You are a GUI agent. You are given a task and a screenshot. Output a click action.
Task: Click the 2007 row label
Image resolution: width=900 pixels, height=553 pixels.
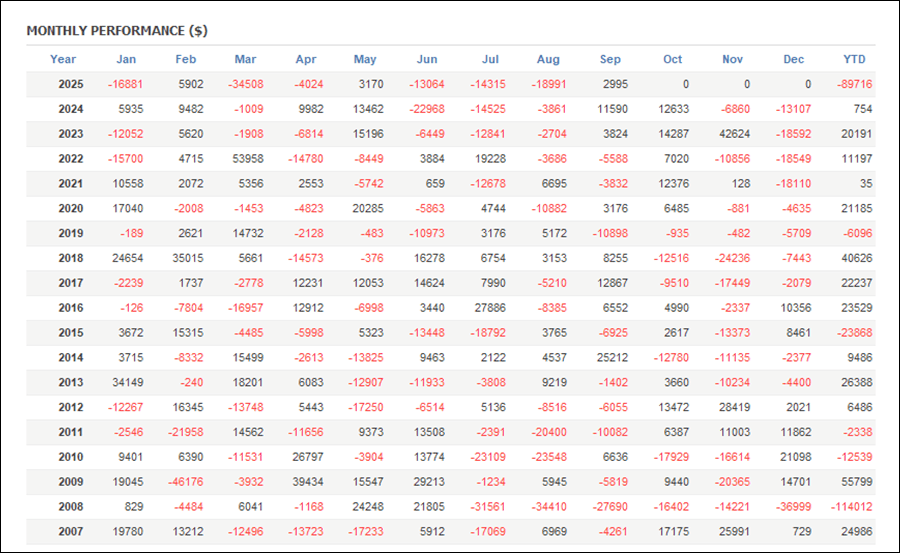[x=70, y=532]
